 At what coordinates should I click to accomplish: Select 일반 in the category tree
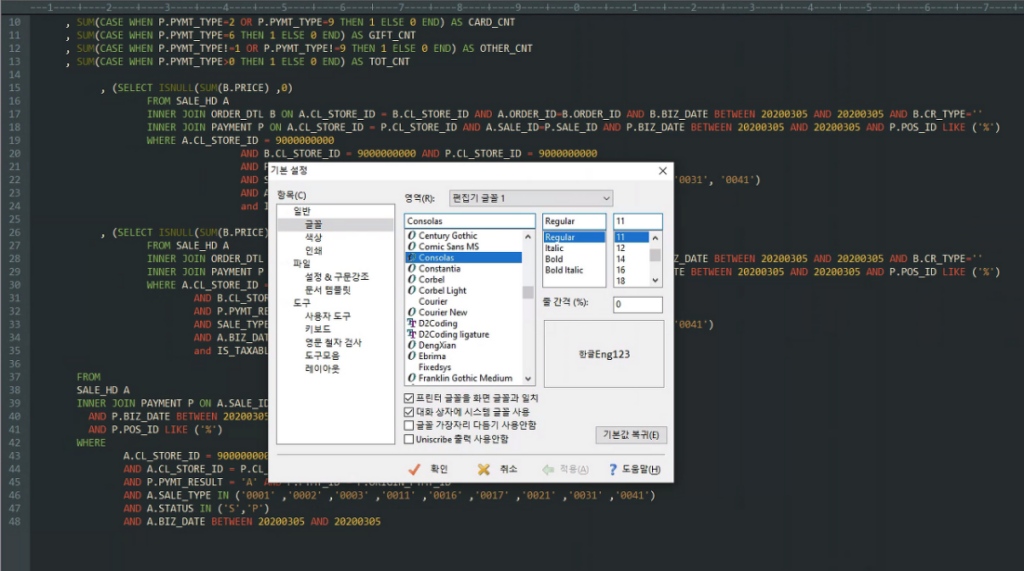click(x=302, y=211)
